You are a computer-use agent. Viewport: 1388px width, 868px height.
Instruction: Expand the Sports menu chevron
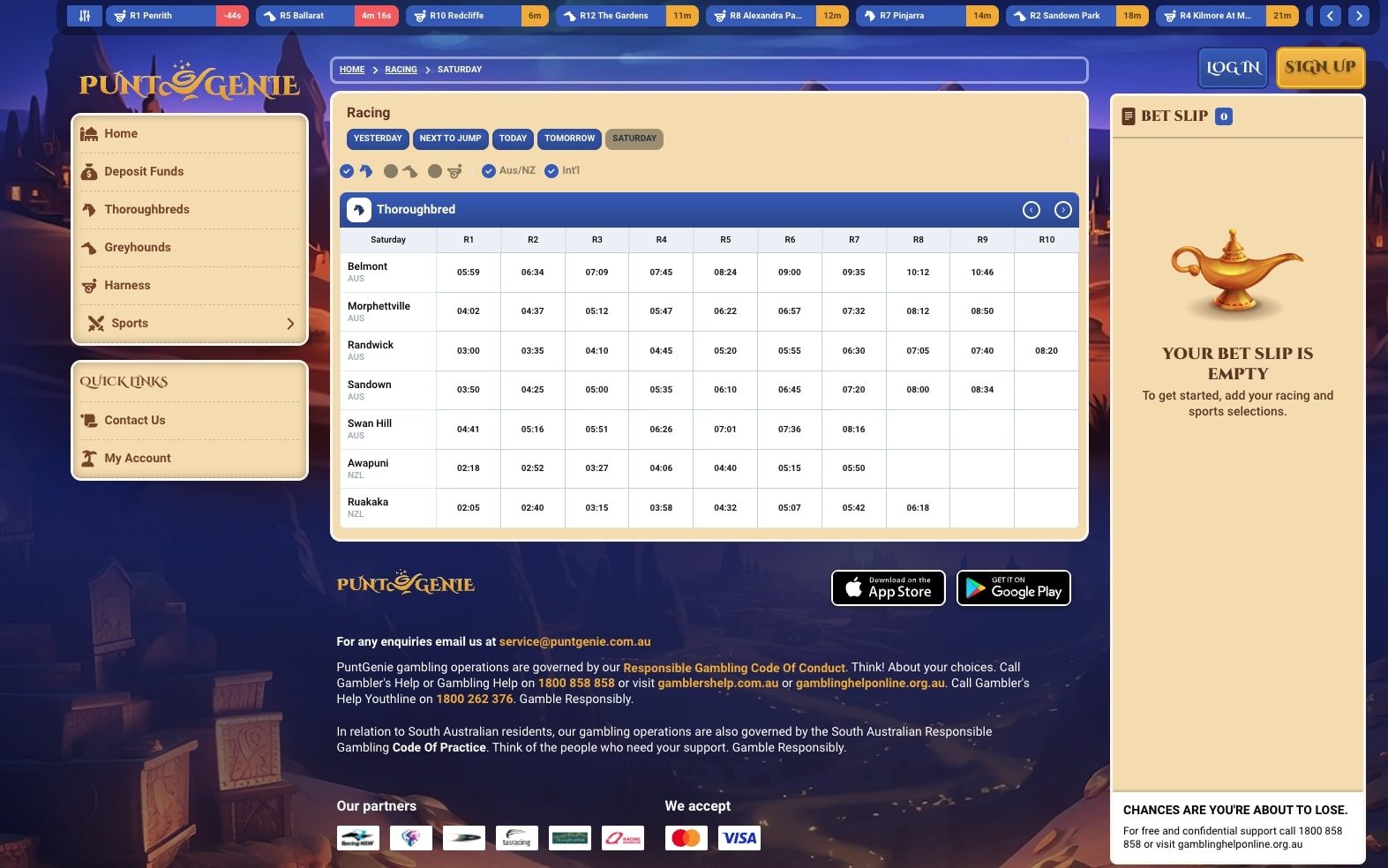click(290, 324)
